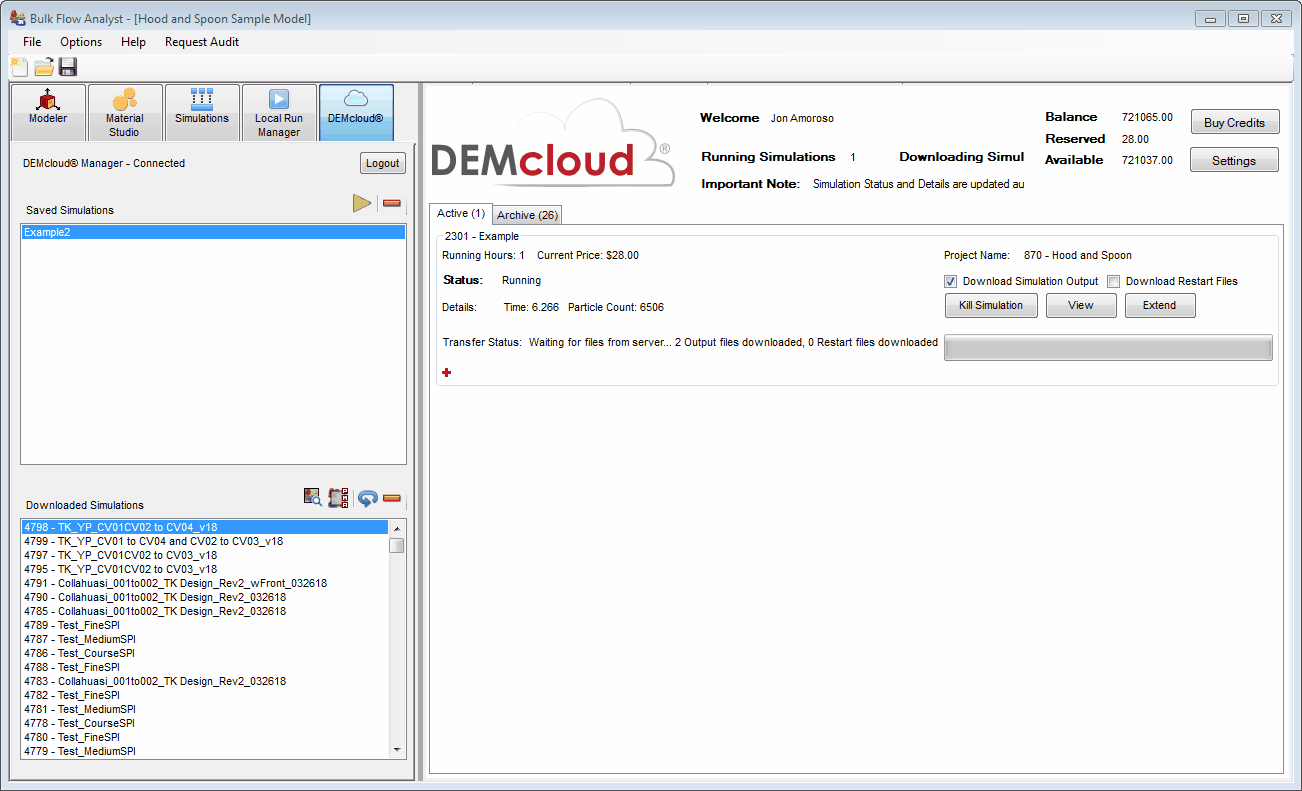This screenshot has width=1302, height=791.
Task: Click scroll down arrow in Downloaded Simulations list
Action: point(397,749)
